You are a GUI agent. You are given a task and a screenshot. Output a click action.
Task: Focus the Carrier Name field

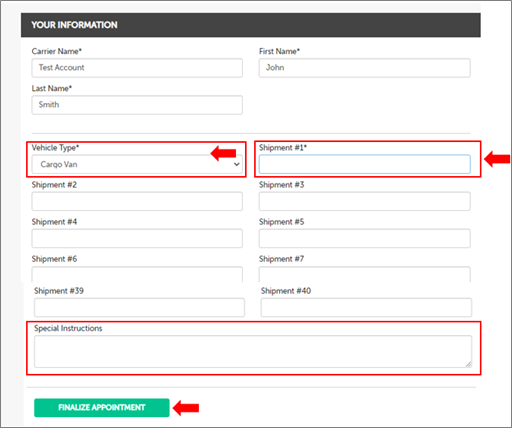point(137,68)
